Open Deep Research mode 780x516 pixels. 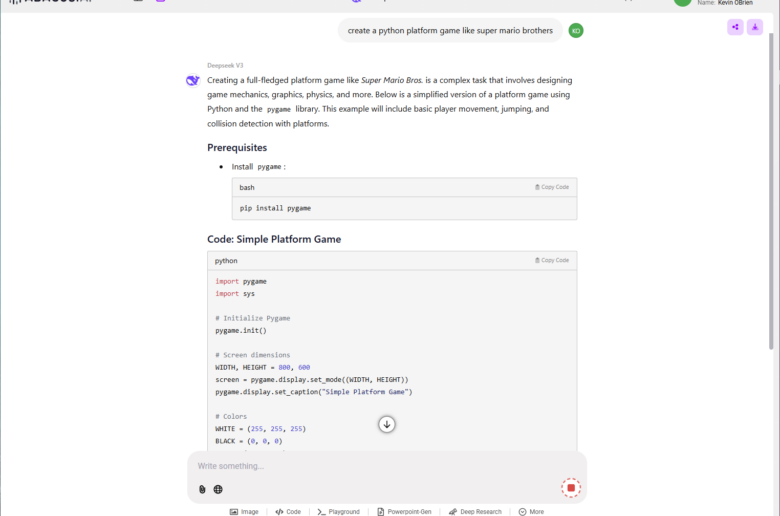(x=475, y=512)
